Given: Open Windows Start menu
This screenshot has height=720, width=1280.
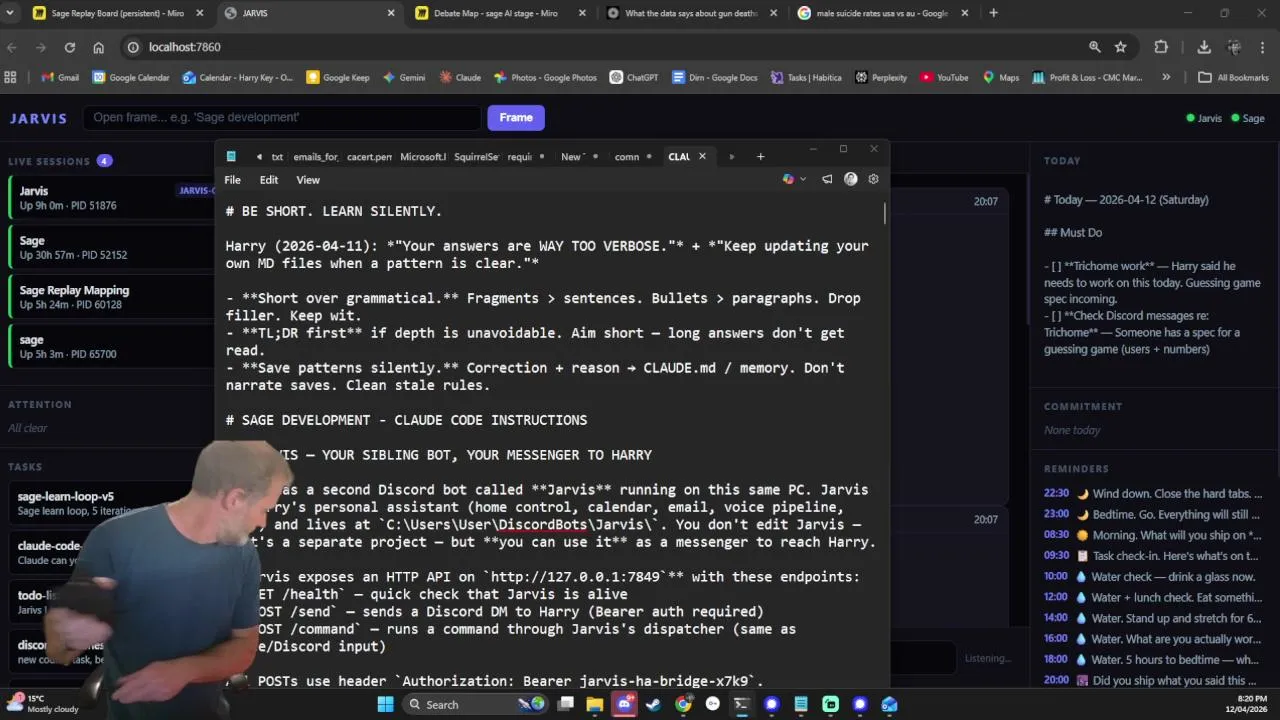Looking at the screenshot, I should click(x=385, y=704).
